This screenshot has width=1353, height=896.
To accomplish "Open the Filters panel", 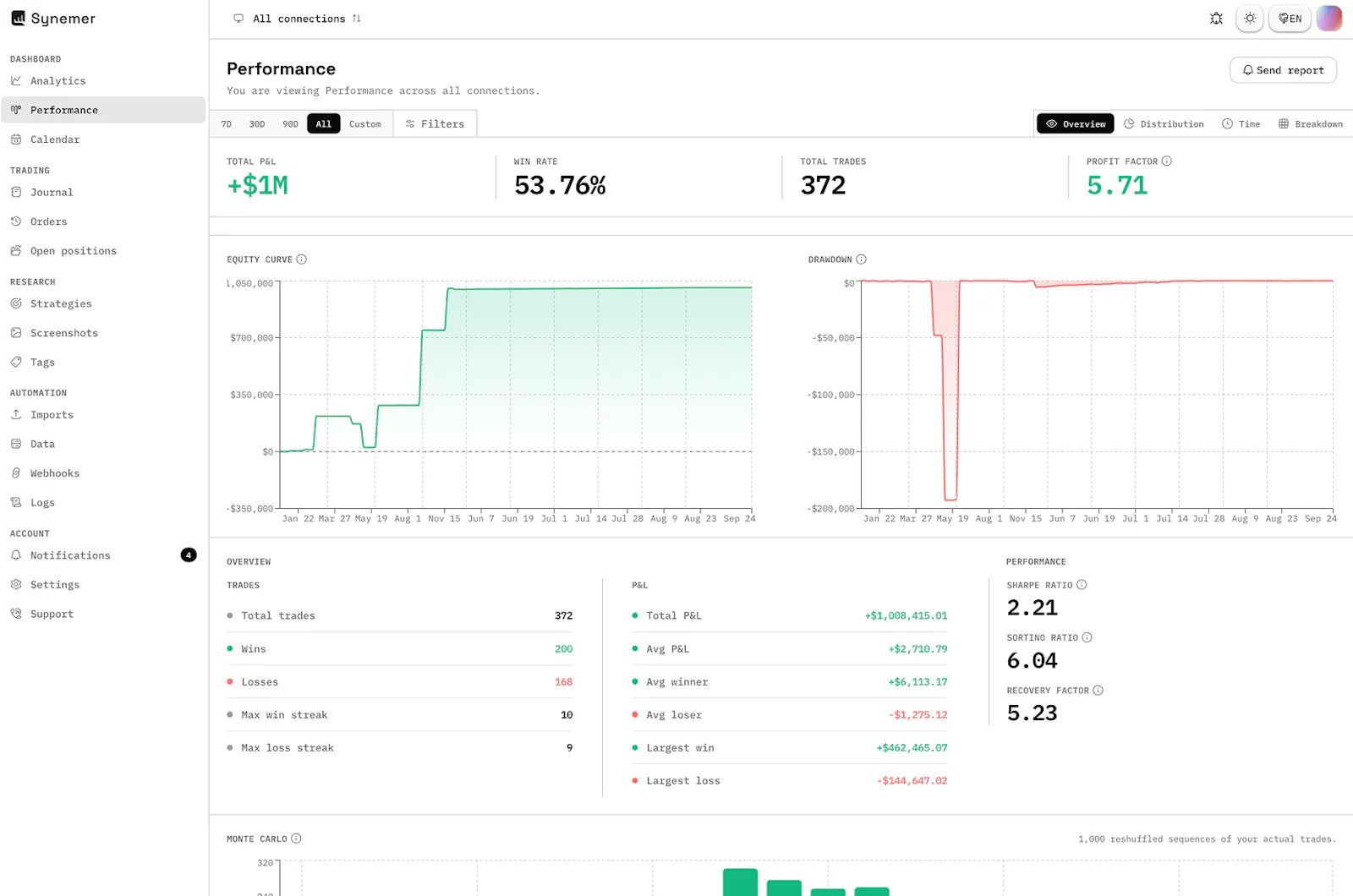I will click(435, 124).
